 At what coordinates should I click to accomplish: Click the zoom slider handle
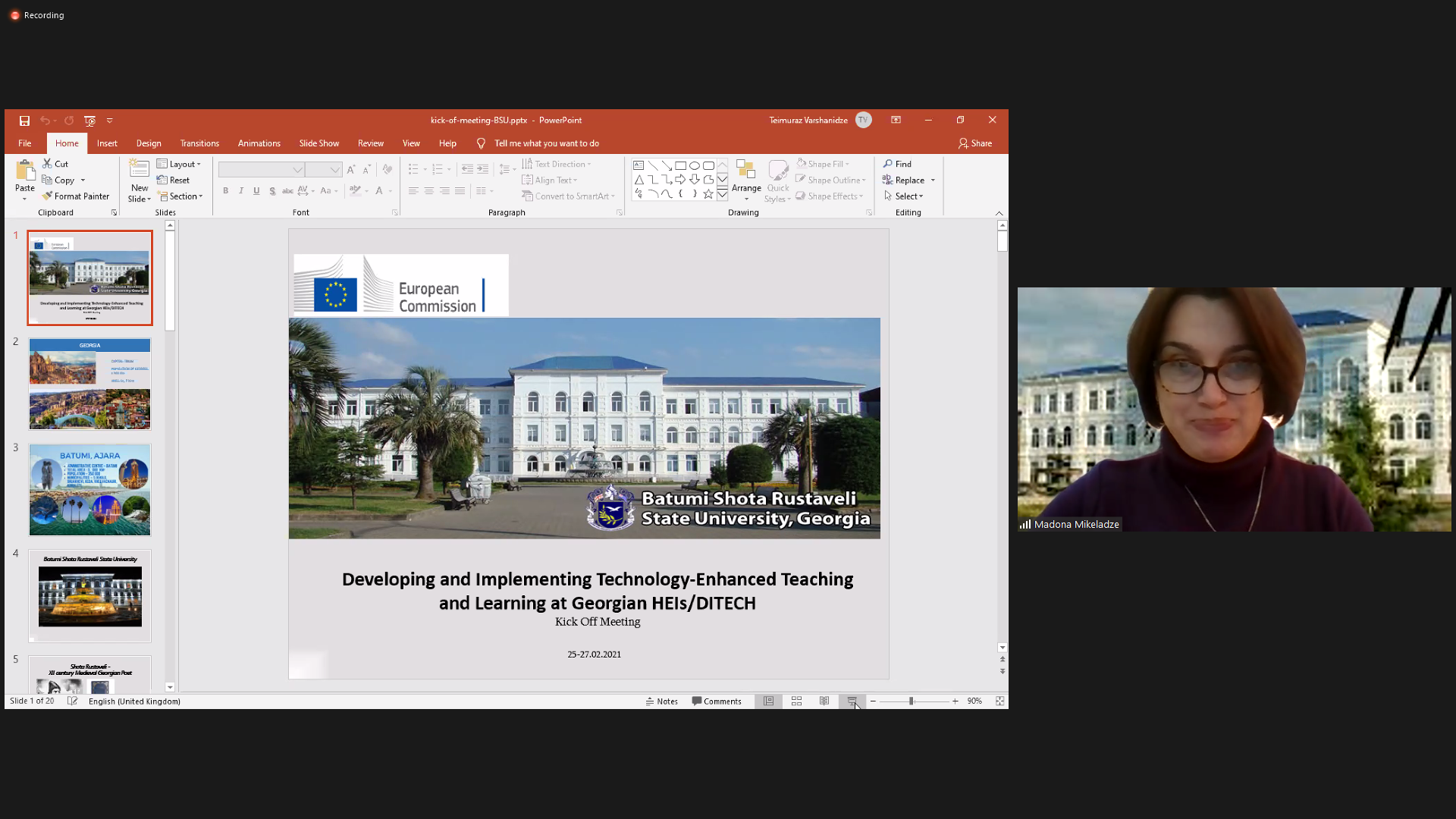(911, 701)
